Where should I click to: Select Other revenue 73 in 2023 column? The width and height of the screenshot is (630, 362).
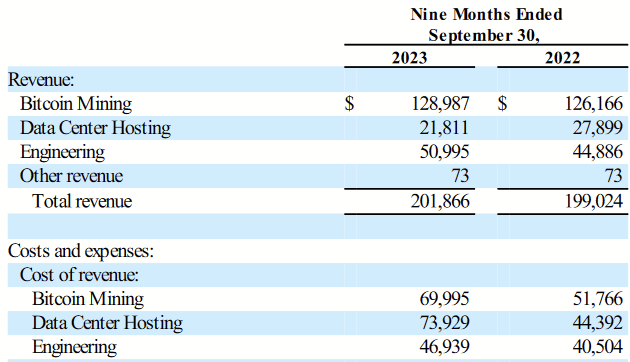[x=460, y=176]
